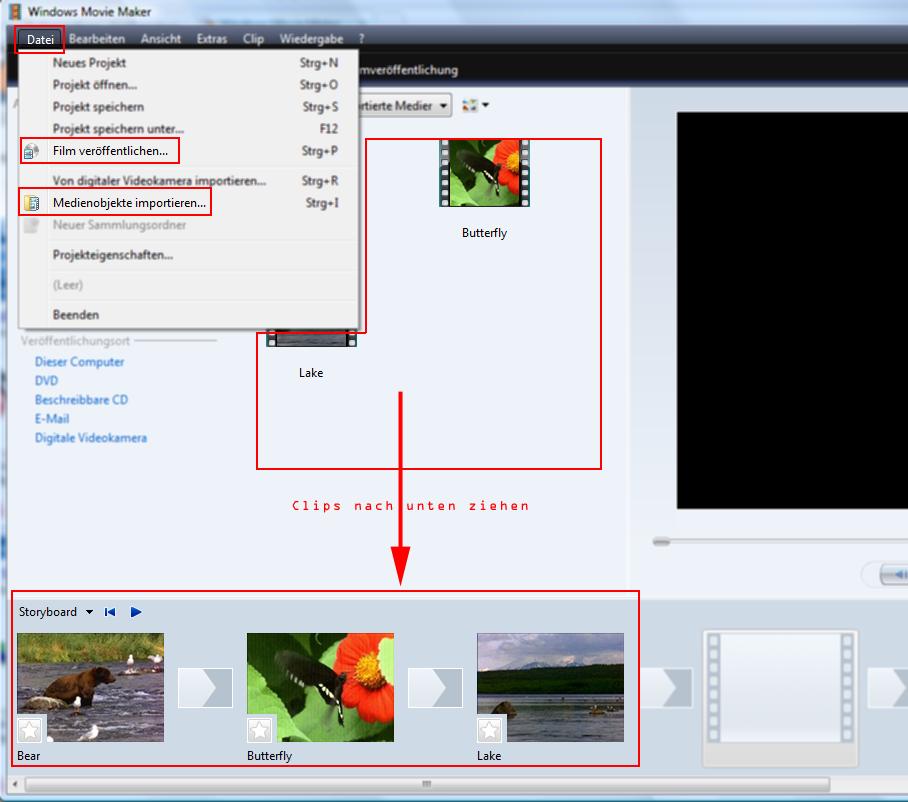Click the Beschreibbare CD link
Screen dimensions: 908x802
(82, 400)
